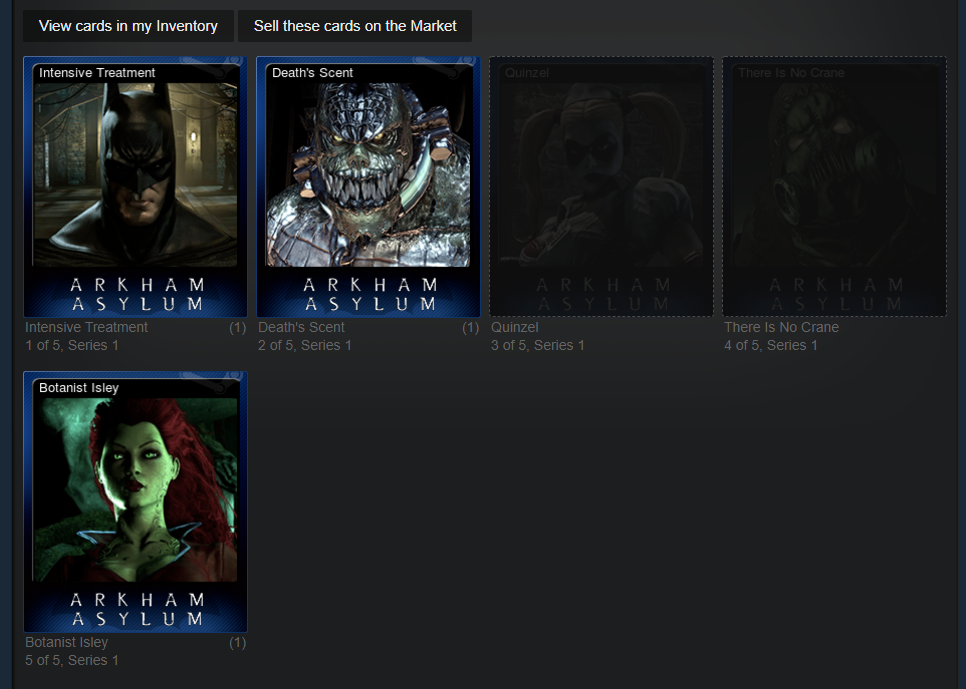Click the '5 of 5, Series 1' text
Viewport: 966px width, 689px height.
tap(72, 660)
